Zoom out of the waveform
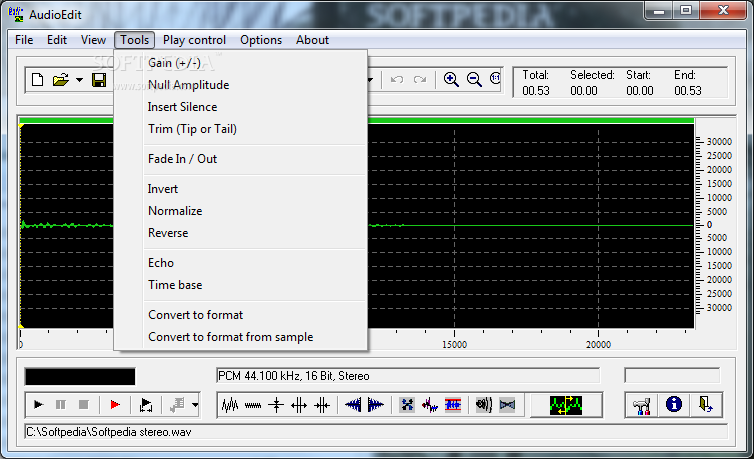Viewport: 754px width, 459px height. tap(474, 79)
